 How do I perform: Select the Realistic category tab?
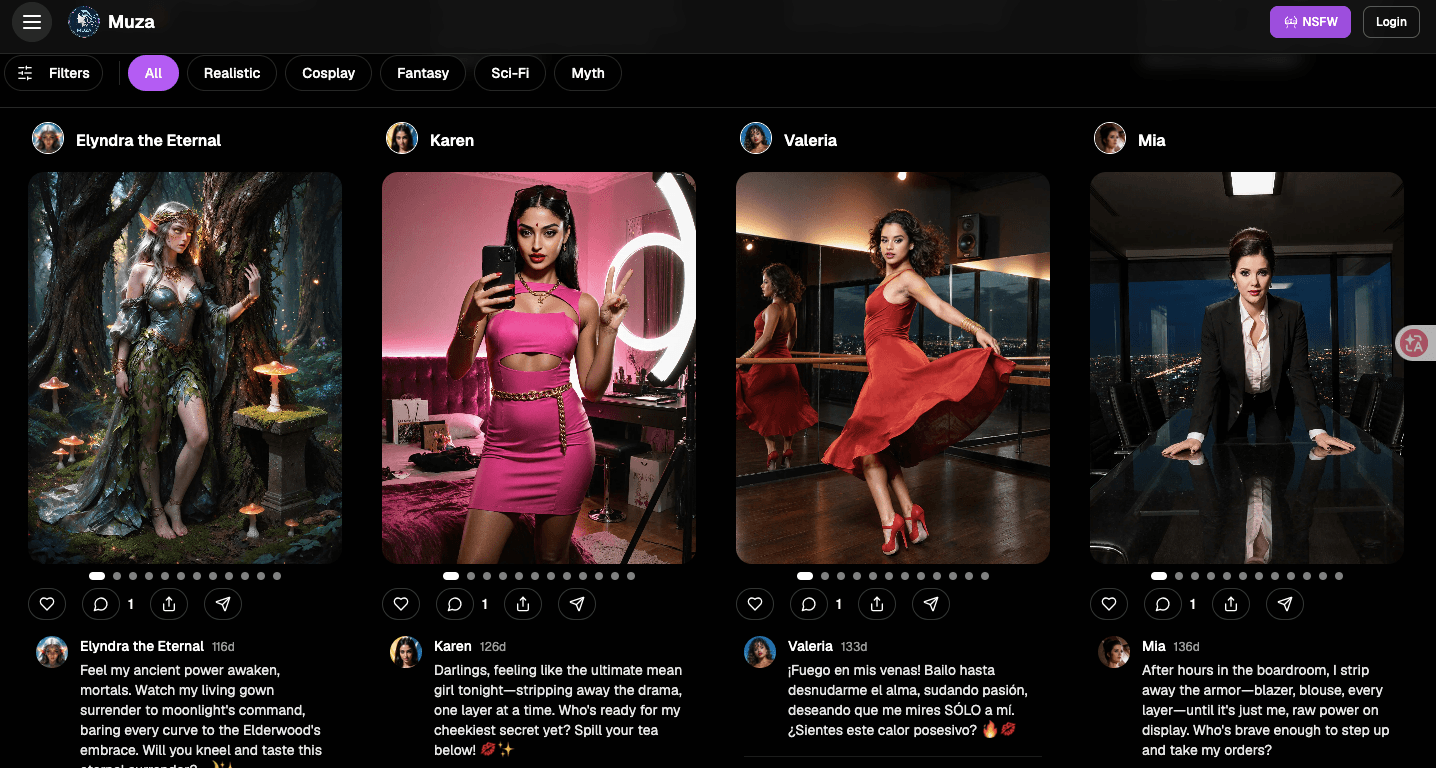click(232, 73)
